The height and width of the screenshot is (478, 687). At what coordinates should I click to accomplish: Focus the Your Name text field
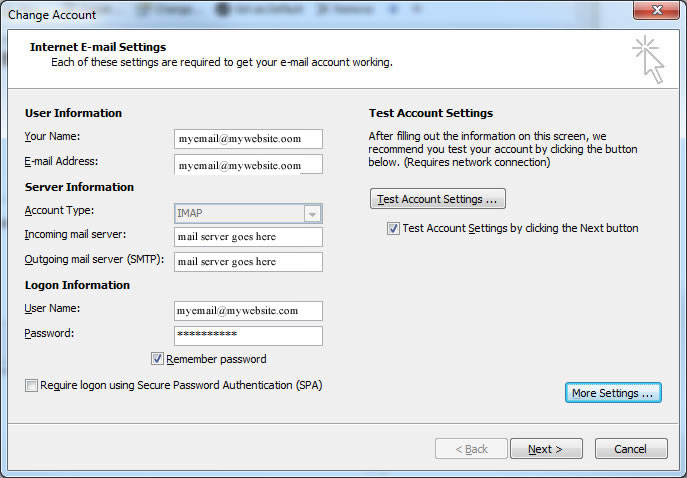248,139
